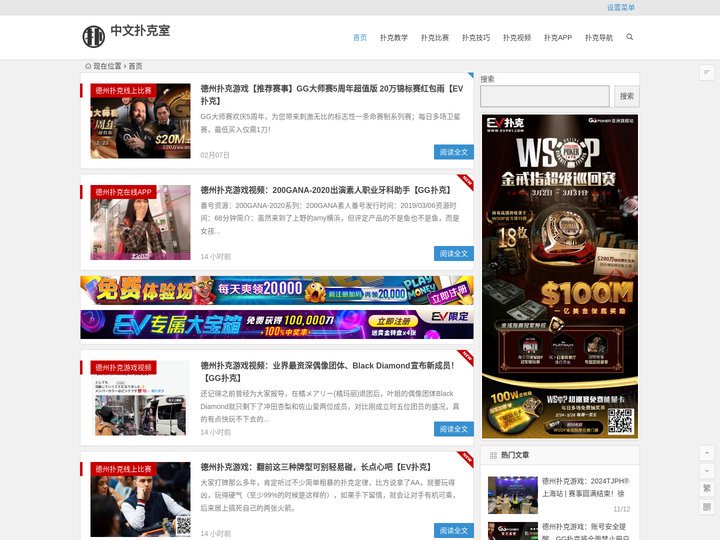Click the 中文扑克室 site logo icon
The image size is (720, 540).
coord(94,37)
